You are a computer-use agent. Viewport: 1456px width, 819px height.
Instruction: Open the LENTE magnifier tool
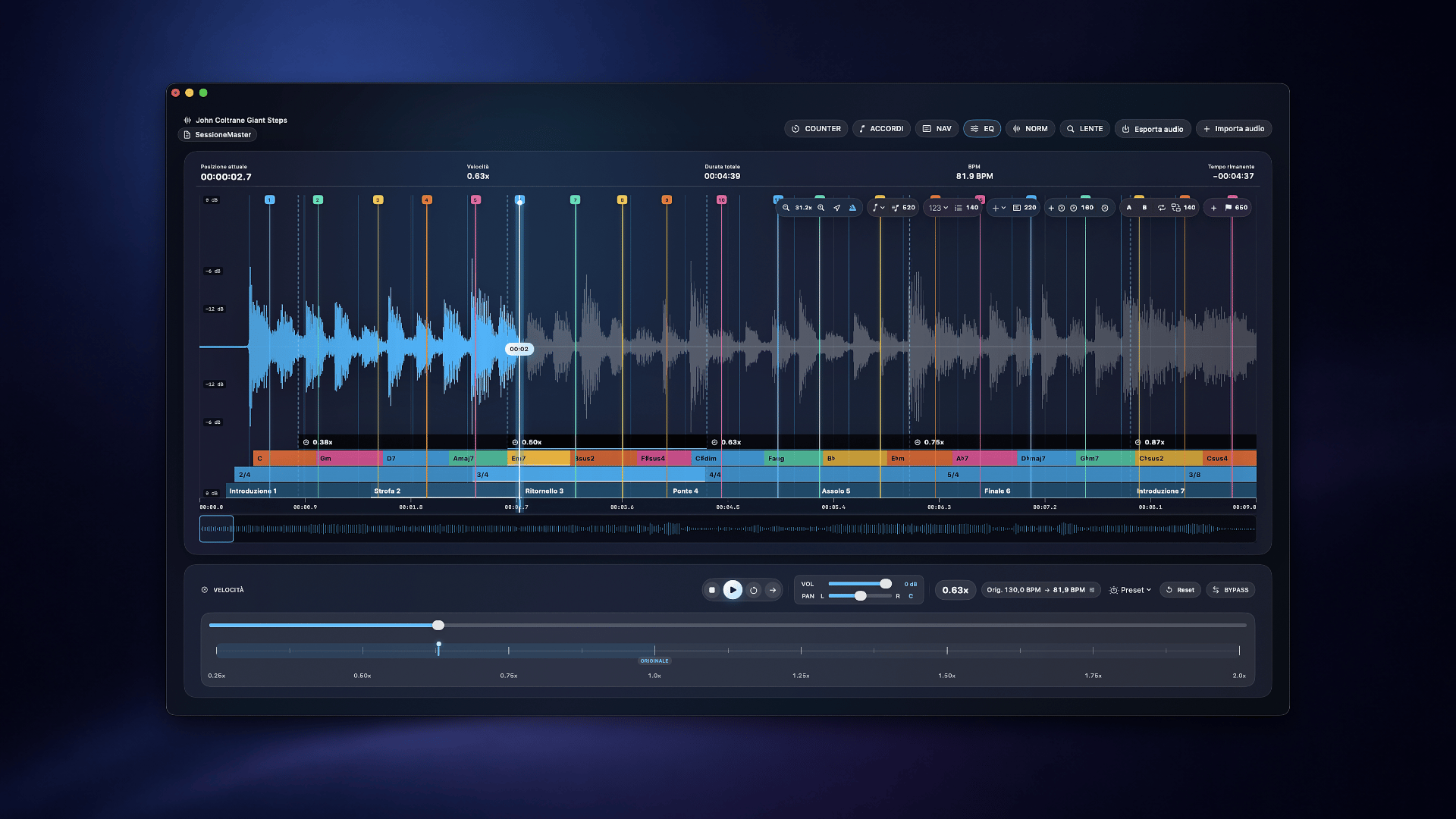[1084, 129]
